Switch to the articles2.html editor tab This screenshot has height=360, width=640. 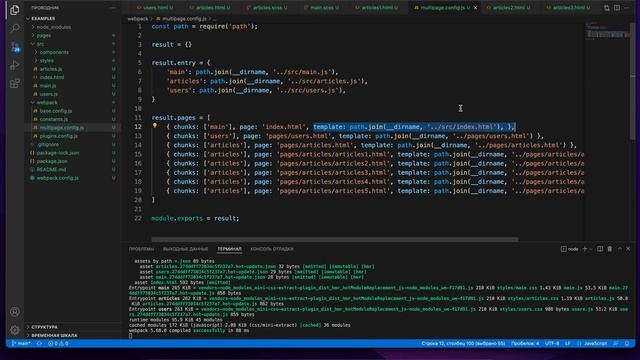509,8
